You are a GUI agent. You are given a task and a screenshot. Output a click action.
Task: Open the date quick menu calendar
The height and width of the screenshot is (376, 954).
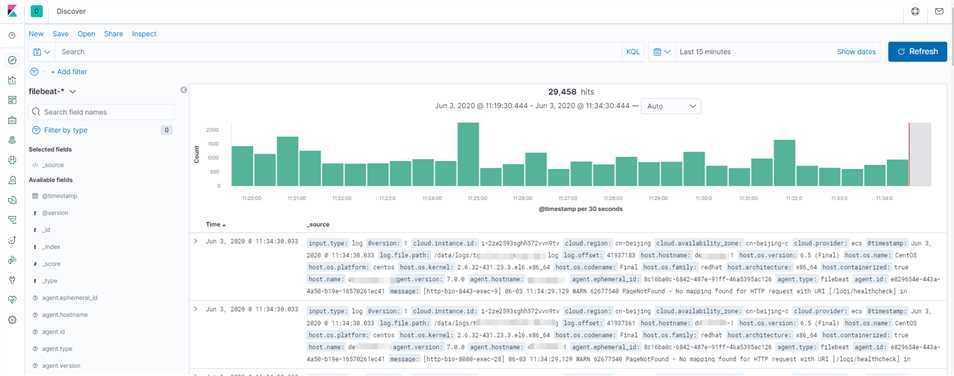[x=661, y=52]
